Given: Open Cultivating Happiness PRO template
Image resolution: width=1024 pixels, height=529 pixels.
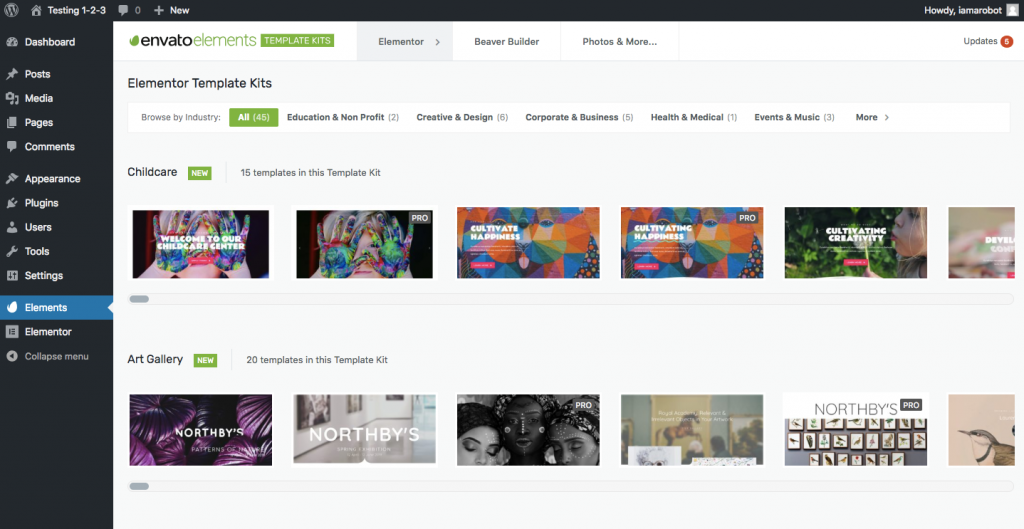Looking at the screenshot, I should tap(692, 243).
